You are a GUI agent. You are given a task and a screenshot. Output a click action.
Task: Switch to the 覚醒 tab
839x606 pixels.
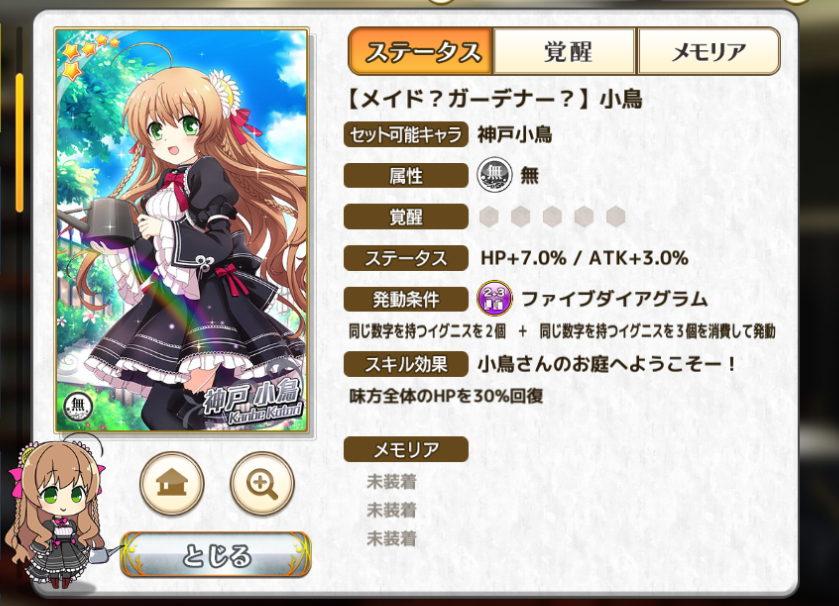[x=565, y=51]
